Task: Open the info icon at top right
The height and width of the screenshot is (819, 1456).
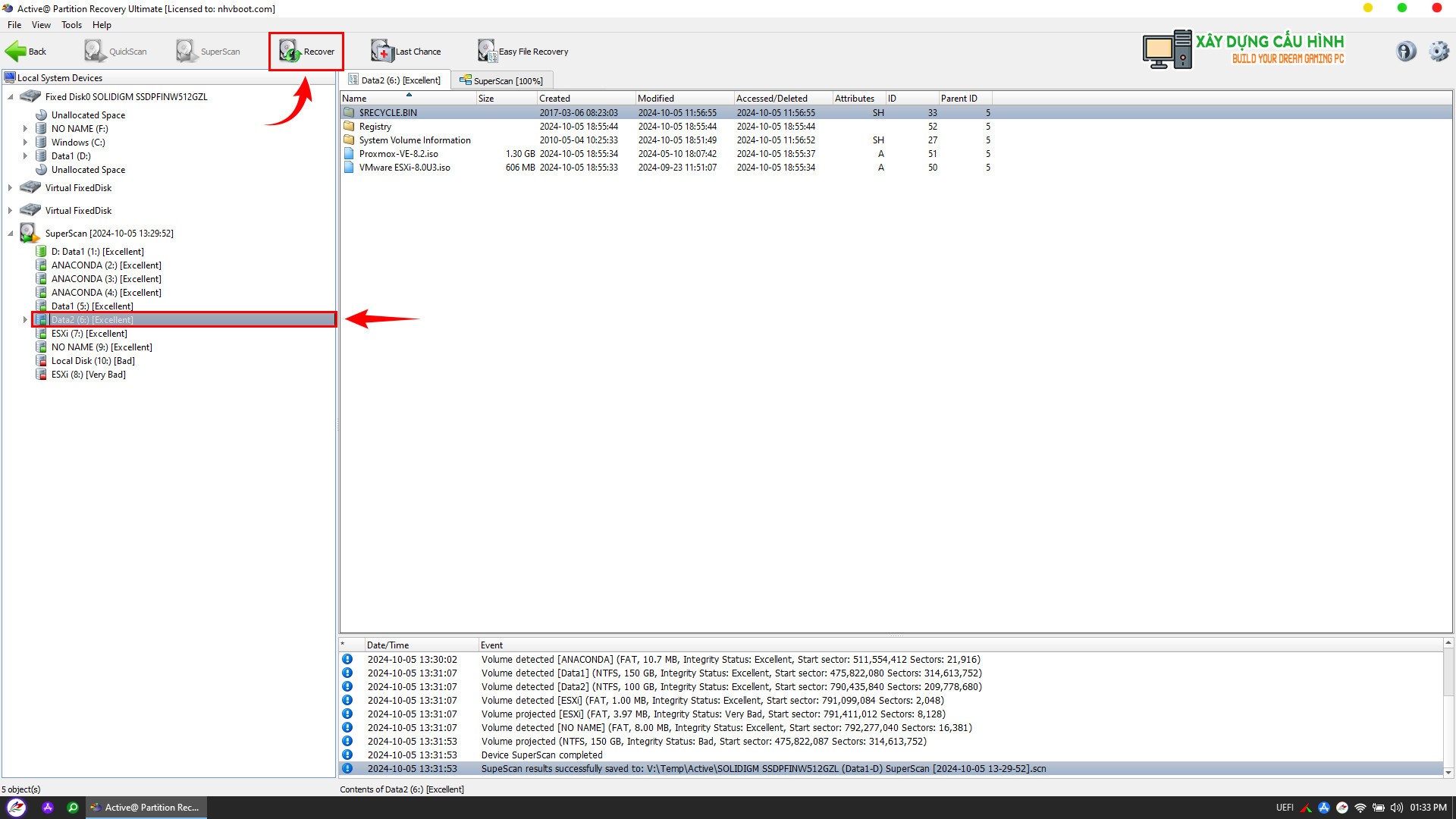Action: pyautogui.click(x=1405, y=51)
